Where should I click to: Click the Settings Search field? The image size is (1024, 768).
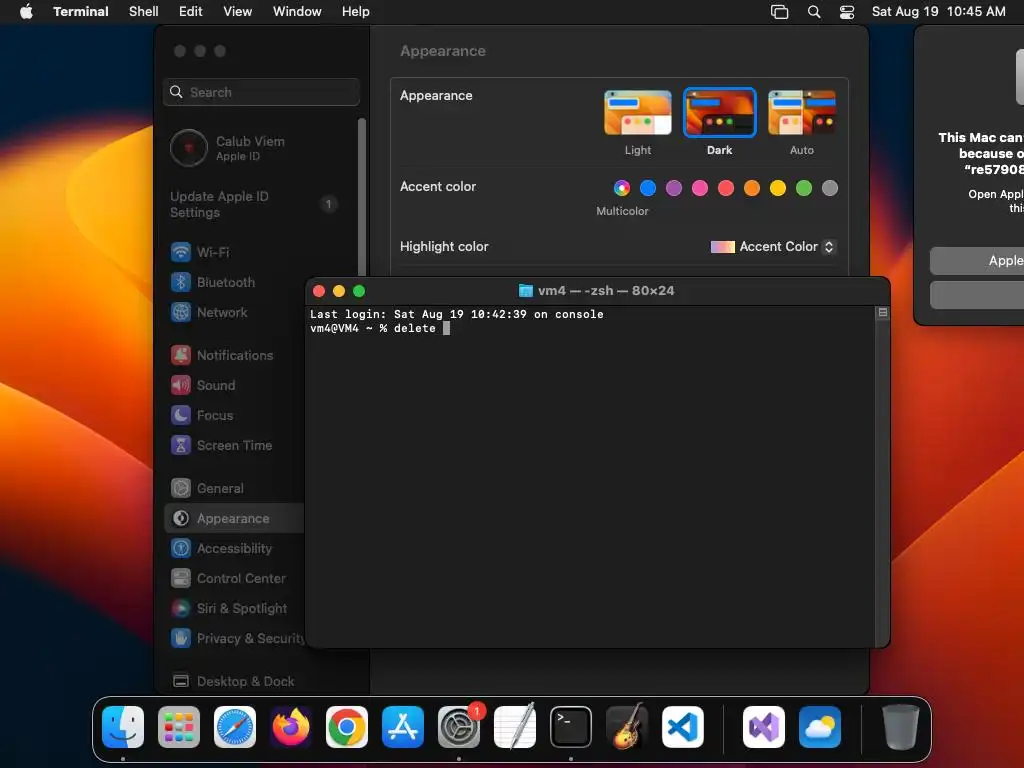pyautogui.click(x=261, y=92)
